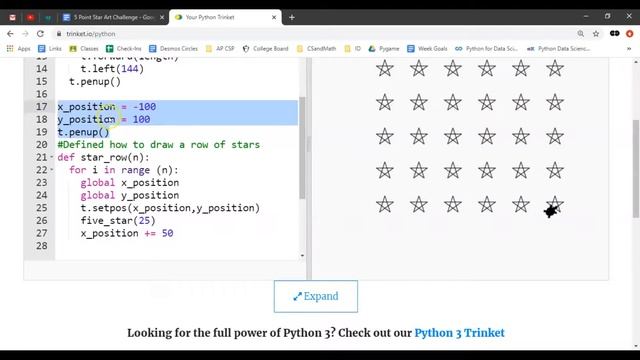The height and width of the screenshot is (360, 640).
Task: Close the 5 Point Star Art Challenge tab
Action: pyautogui.click(x=162, y=18)
